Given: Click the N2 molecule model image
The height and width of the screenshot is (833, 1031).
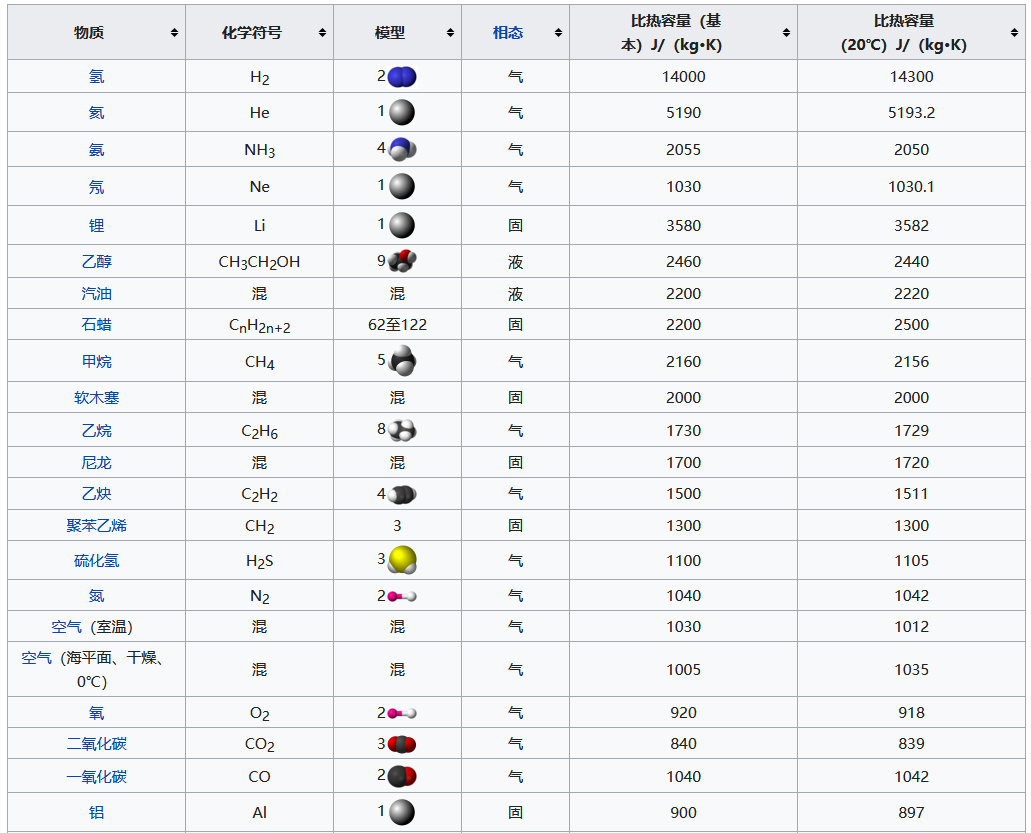Looking at the screenshot, I should point(402,596).
